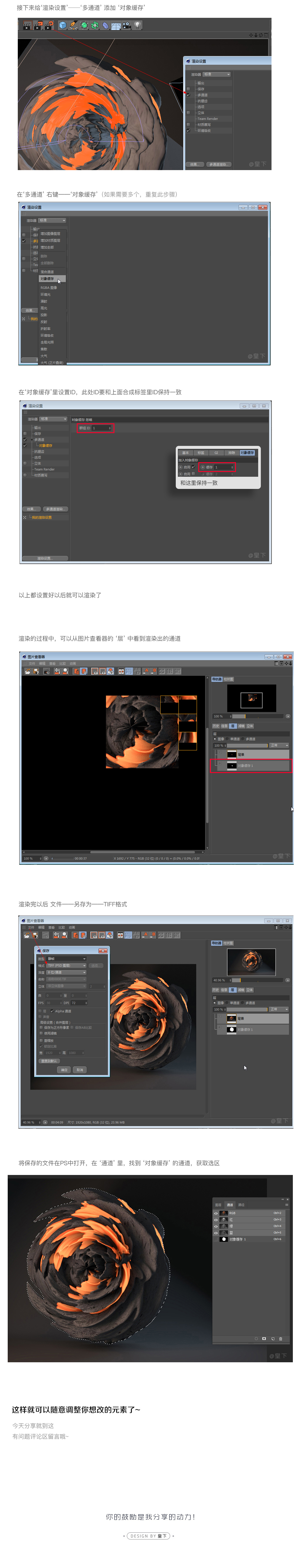Toggle the 保存 checkbox in first render settings
This screenshot has width=297, height=1568.
pyautogui.click(x=188, y=89)
